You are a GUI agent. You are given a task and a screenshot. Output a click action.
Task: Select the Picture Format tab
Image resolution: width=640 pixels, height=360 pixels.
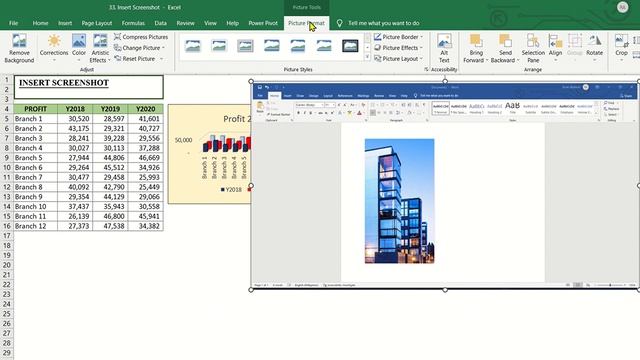pyautogui.click(x=306, y=23)
